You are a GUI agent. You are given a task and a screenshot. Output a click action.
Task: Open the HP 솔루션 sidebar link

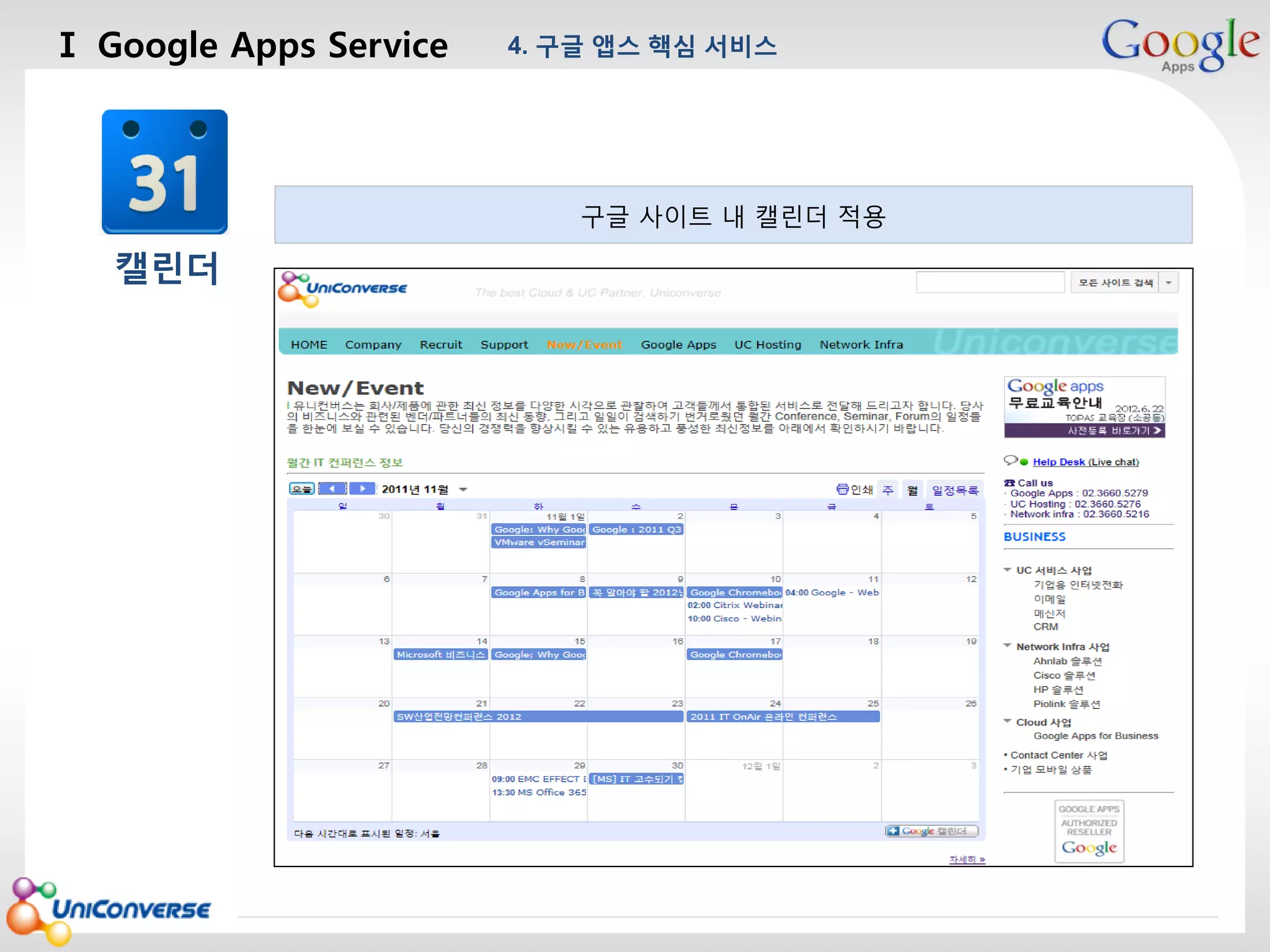(x=1058, y=689)
